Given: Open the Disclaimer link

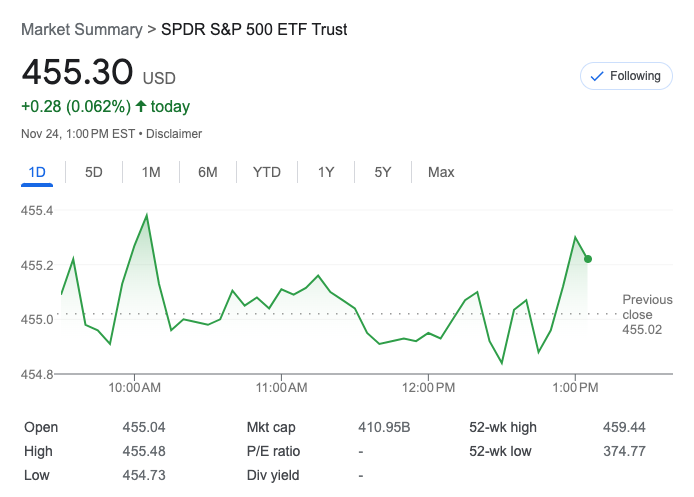Looking at the screenshot, I should click(x=174, y=134).
